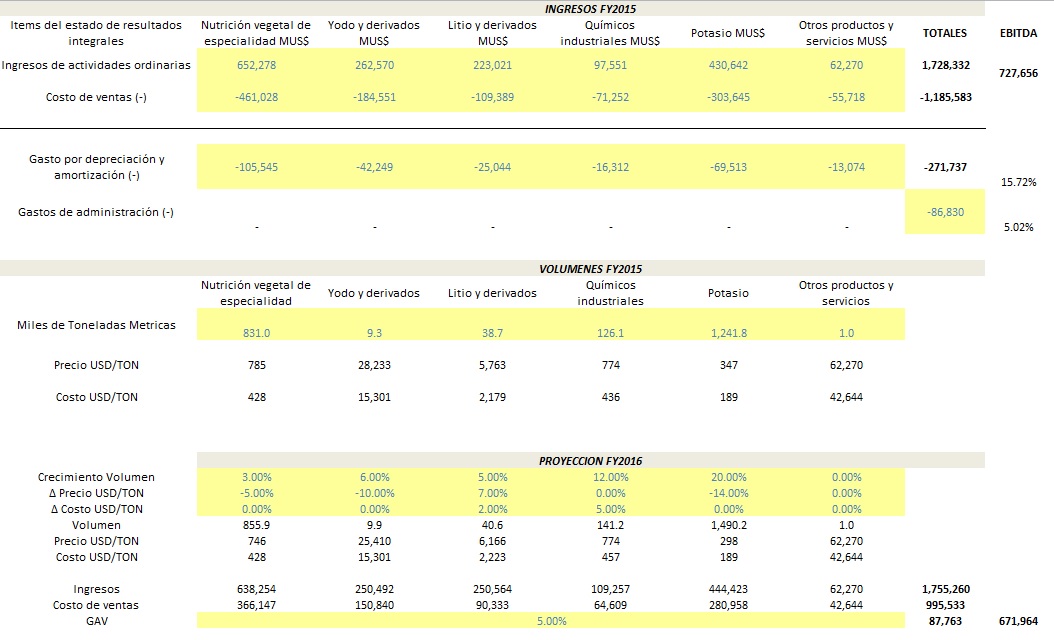Image resolution: width=1054 pixels, height=640 pixels.
Task: Select the projected Yodo price 25,410
Action: 374,541
